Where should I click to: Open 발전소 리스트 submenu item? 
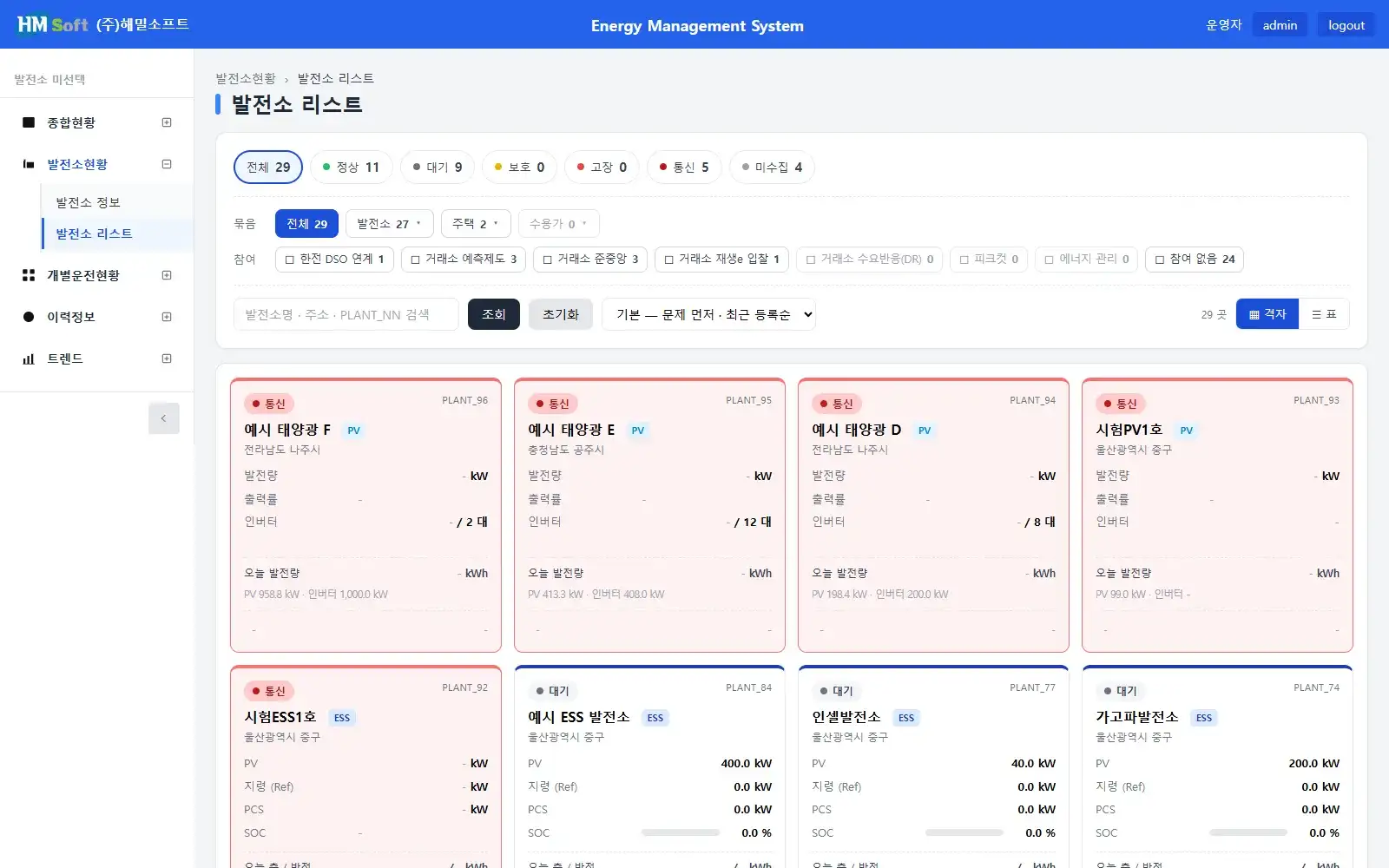pos(117,233)
